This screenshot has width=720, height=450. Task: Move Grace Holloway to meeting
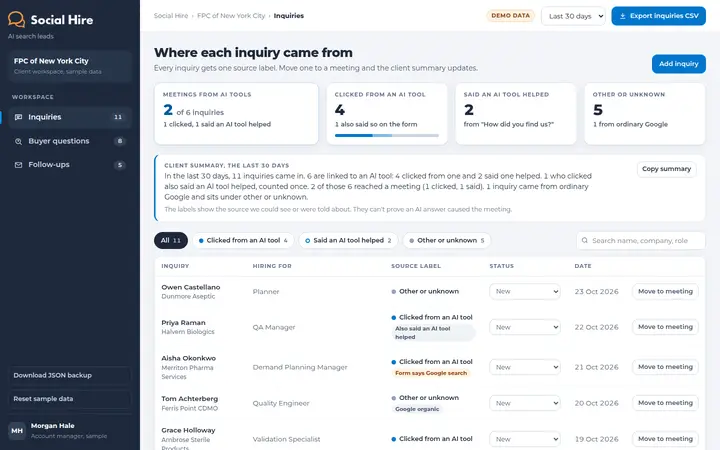pos(665,439)
